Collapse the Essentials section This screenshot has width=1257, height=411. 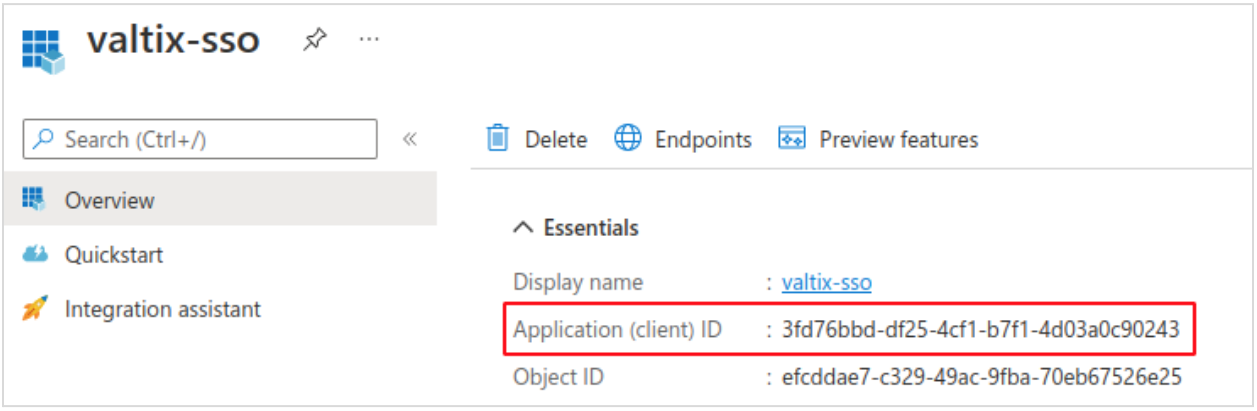coord(523,228)
